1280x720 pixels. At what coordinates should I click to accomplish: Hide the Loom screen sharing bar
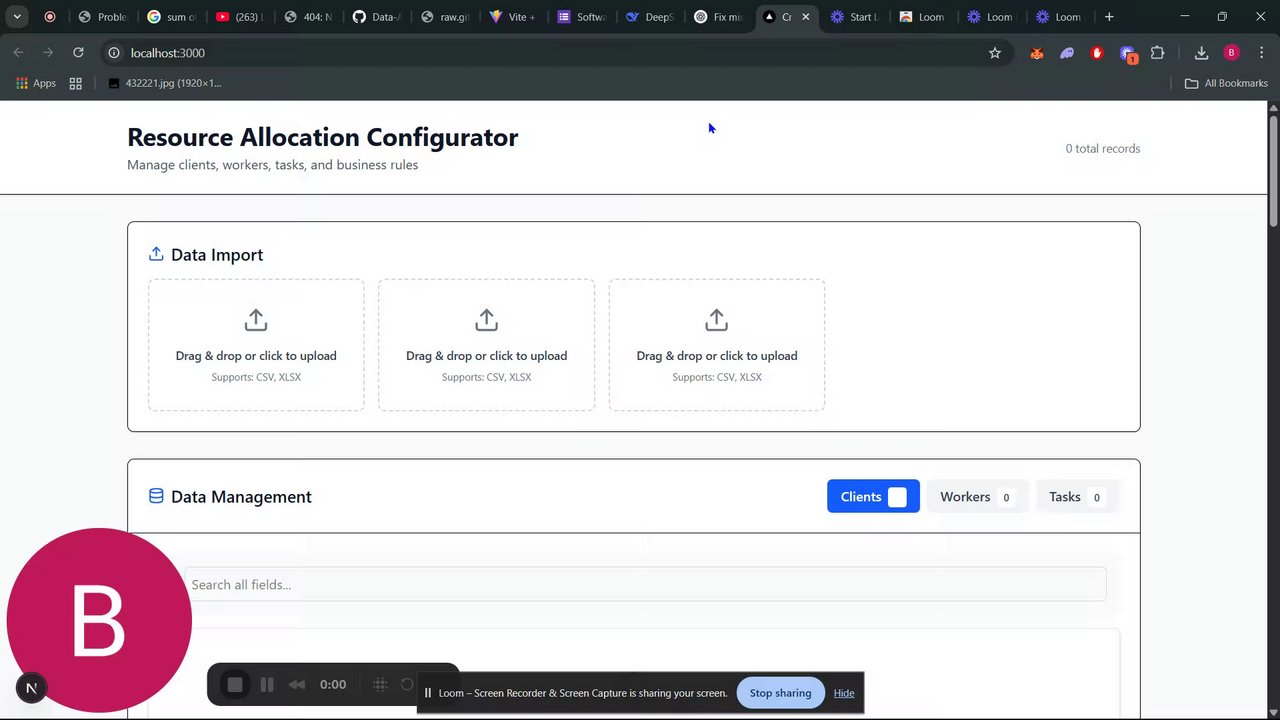pos(844,693)
